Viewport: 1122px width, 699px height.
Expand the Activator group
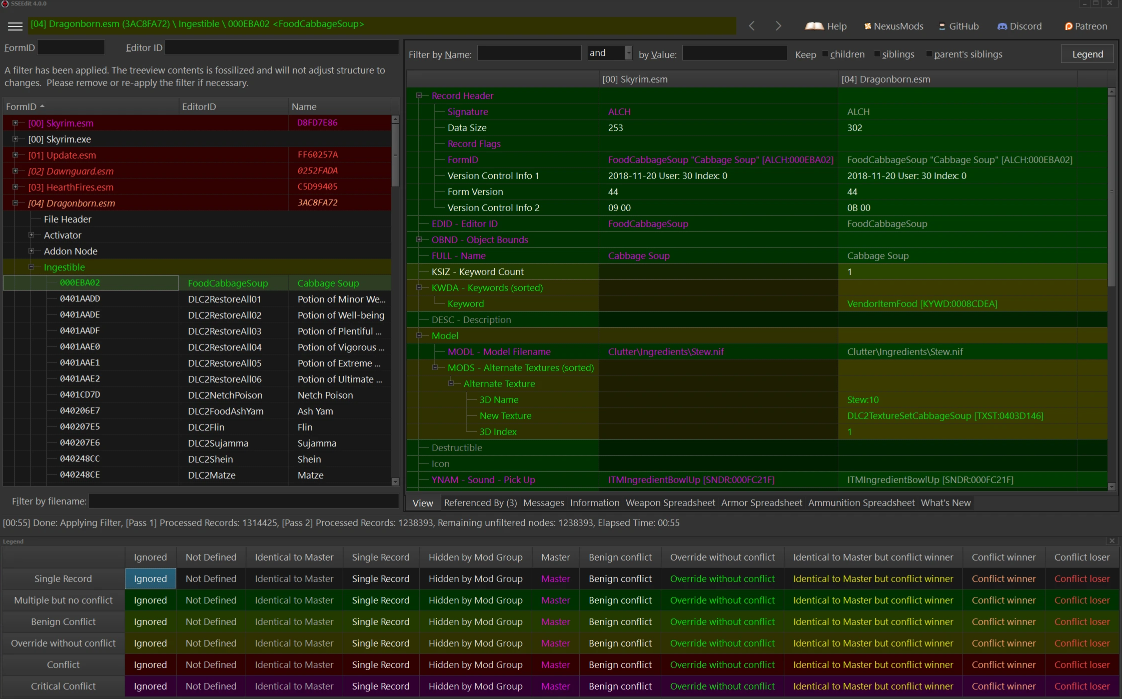pyautogui.click(x=31, y=235)
